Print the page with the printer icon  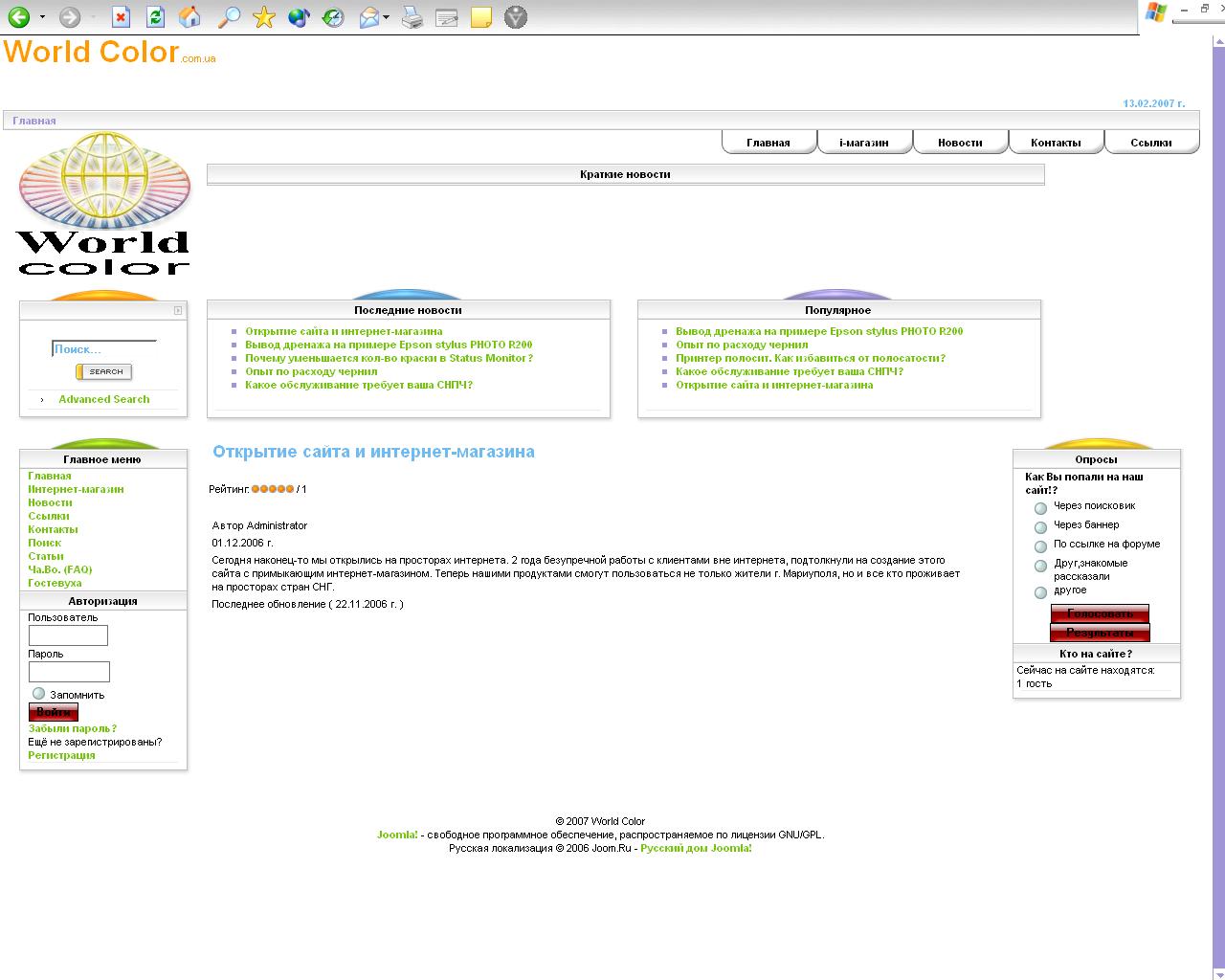412,17
